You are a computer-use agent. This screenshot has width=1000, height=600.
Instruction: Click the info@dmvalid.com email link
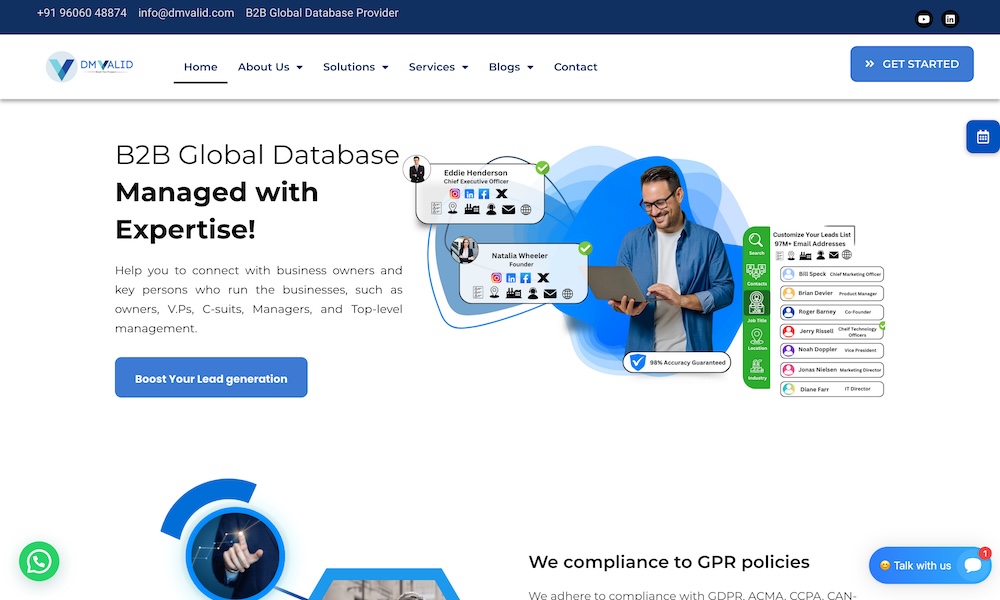coord(186,13)
